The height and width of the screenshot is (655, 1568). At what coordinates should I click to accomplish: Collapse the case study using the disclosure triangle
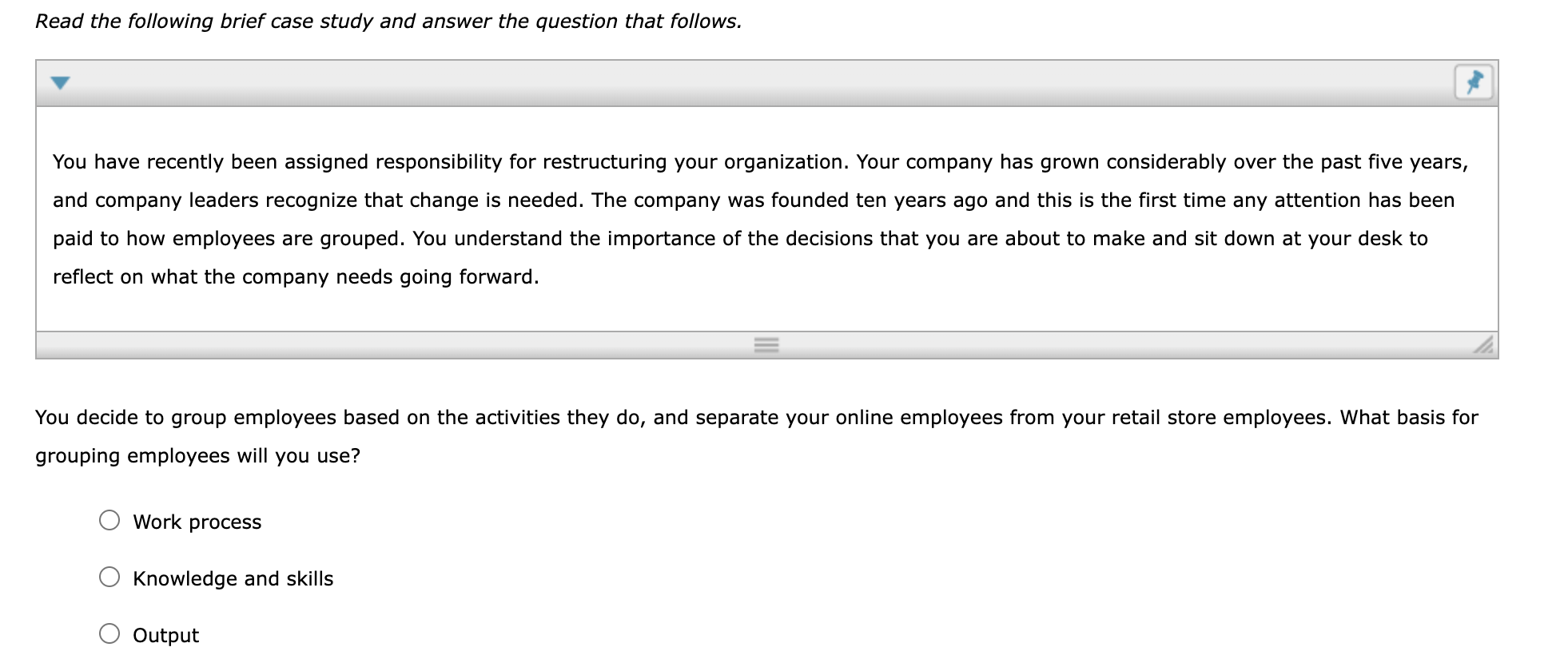point(61,82)
